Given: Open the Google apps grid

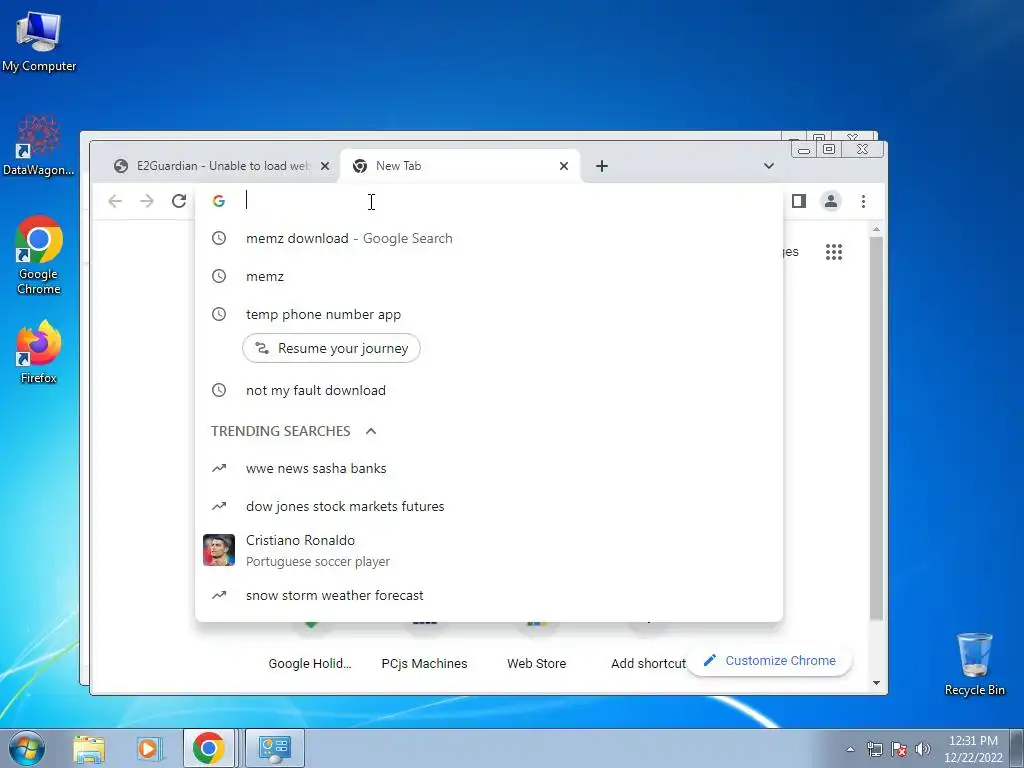Looking at the screenshot, I should [x=834, y=252].
